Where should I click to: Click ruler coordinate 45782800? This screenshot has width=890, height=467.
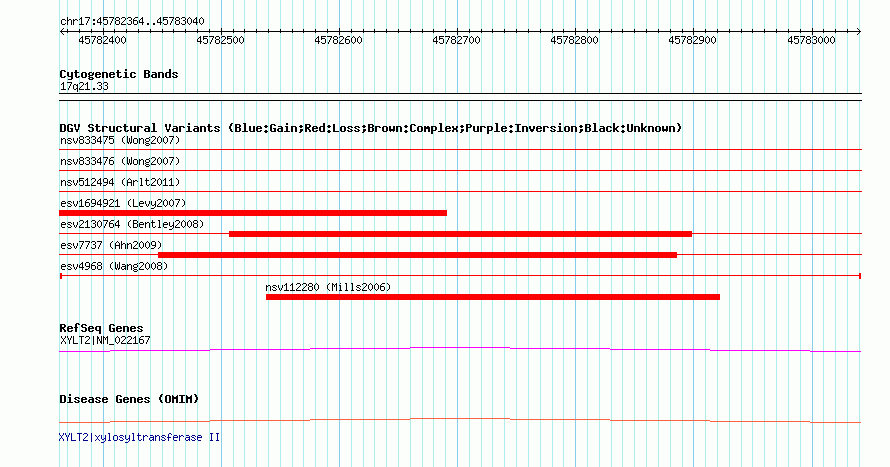(x=574, y=40)
